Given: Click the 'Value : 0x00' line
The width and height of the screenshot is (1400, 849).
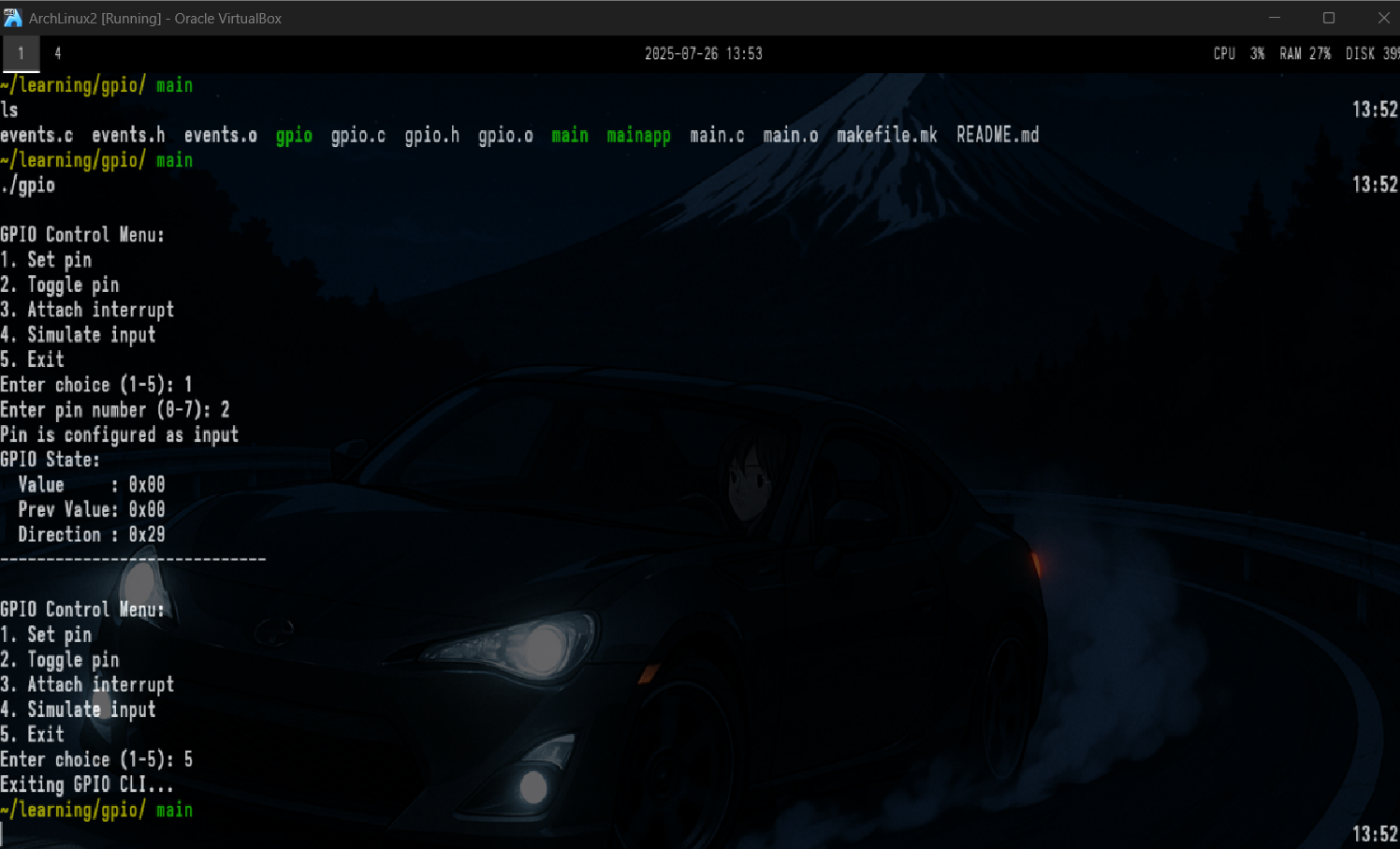Looking at the screenshot, I should (92, 485).
